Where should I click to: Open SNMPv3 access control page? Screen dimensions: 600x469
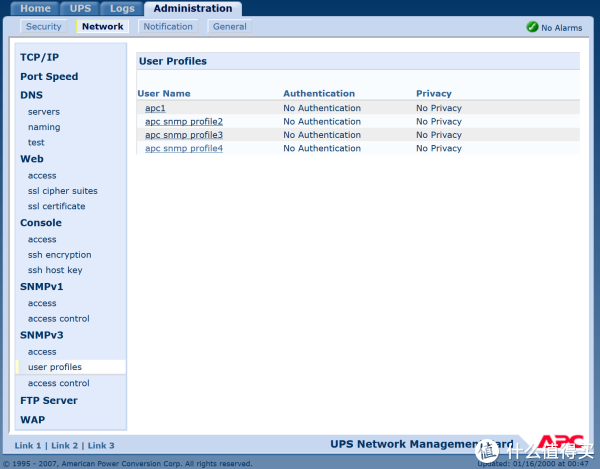point(59,383)
